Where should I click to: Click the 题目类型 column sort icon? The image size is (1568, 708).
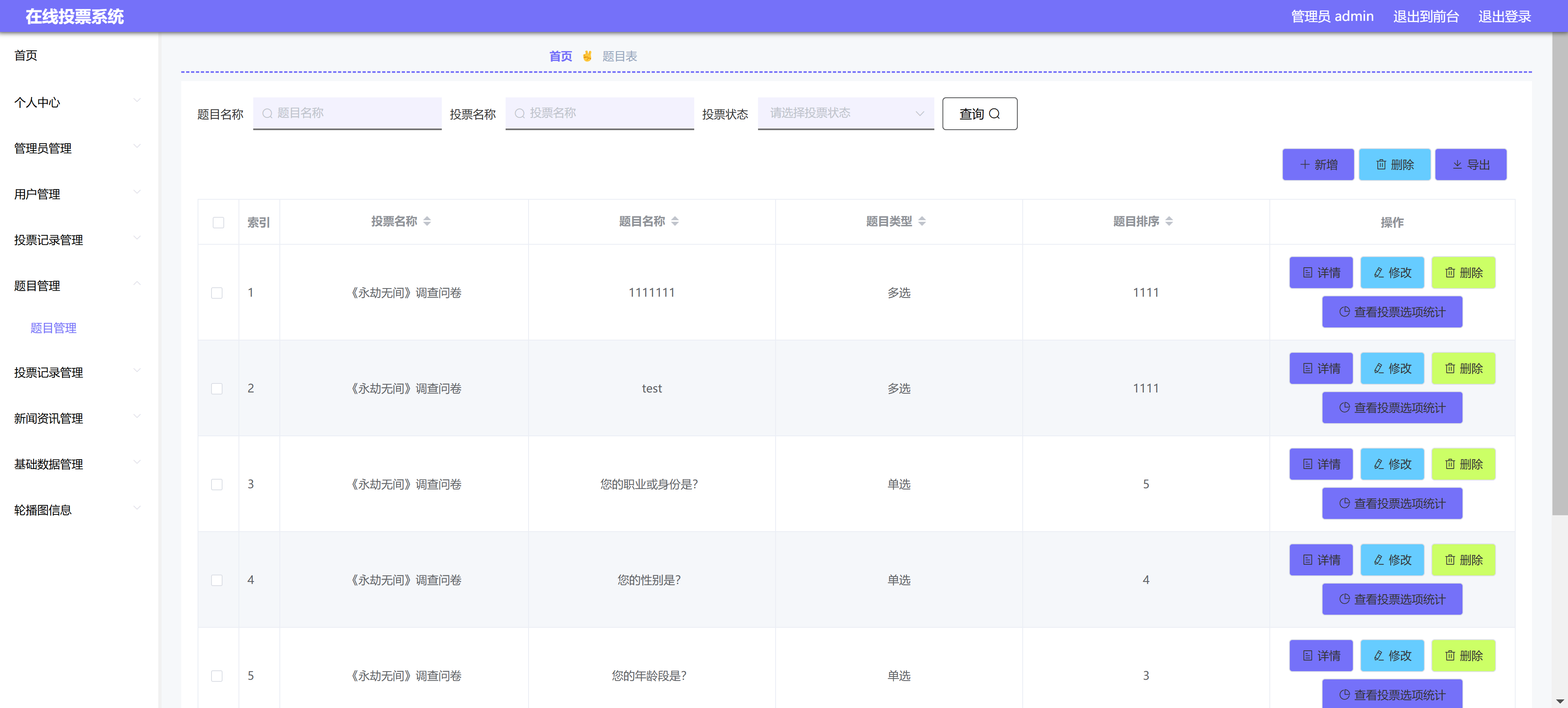tap(922, 221)
